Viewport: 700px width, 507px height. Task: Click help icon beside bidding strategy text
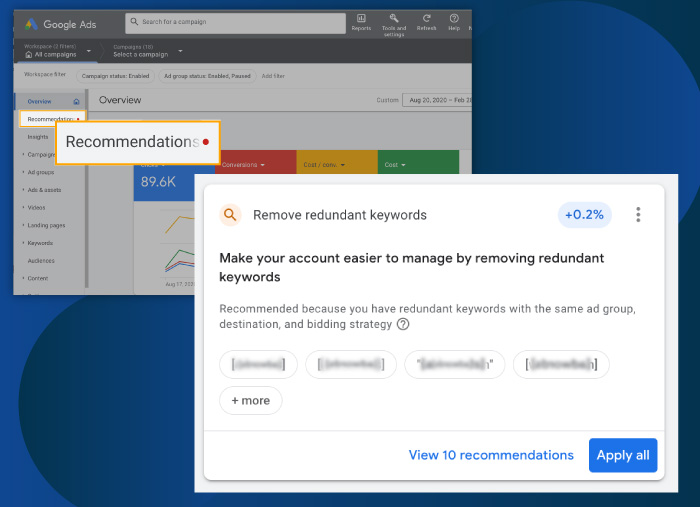(x=403, y=324)
